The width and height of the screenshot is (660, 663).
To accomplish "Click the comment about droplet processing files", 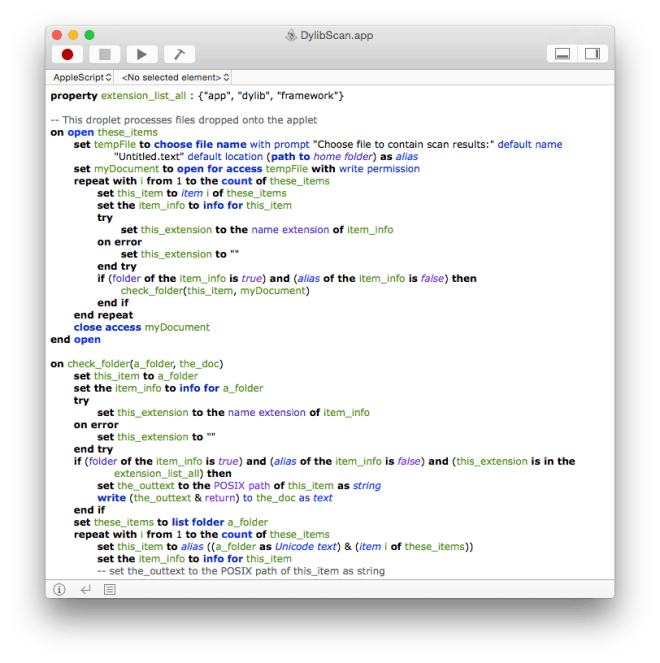I will point(183,120).
